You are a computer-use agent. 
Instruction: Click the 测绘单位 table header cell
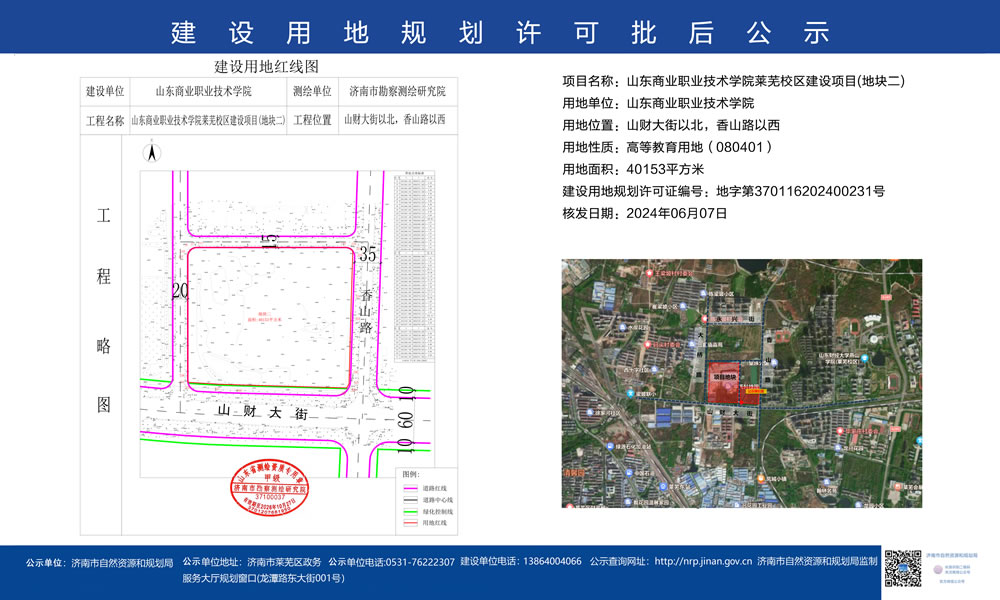[312, 91]
